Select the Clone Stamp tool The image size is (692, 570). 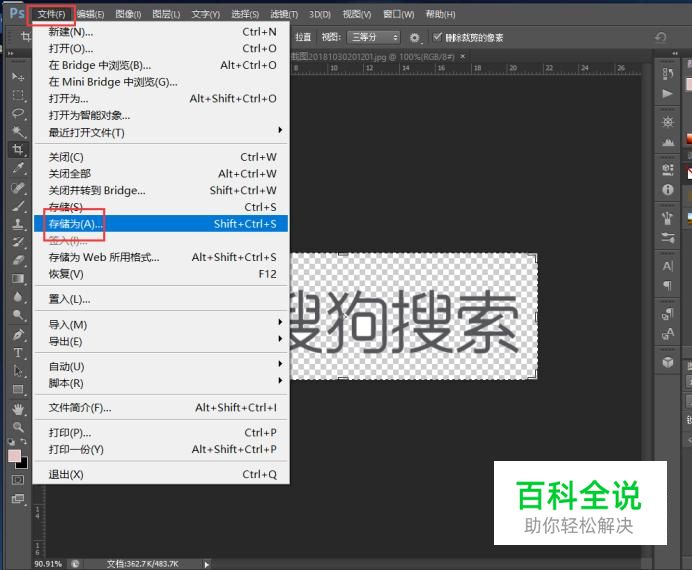point(18,224)
